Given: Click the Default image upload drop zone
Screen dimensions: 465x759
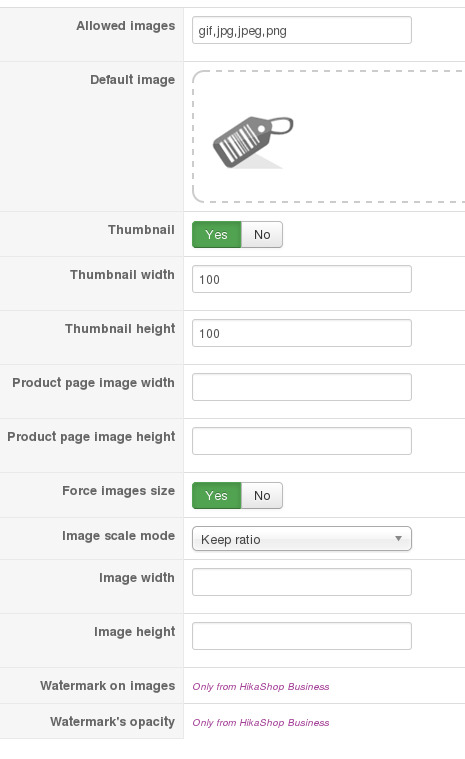Looking at the screenshot, I should coord(329,137).
